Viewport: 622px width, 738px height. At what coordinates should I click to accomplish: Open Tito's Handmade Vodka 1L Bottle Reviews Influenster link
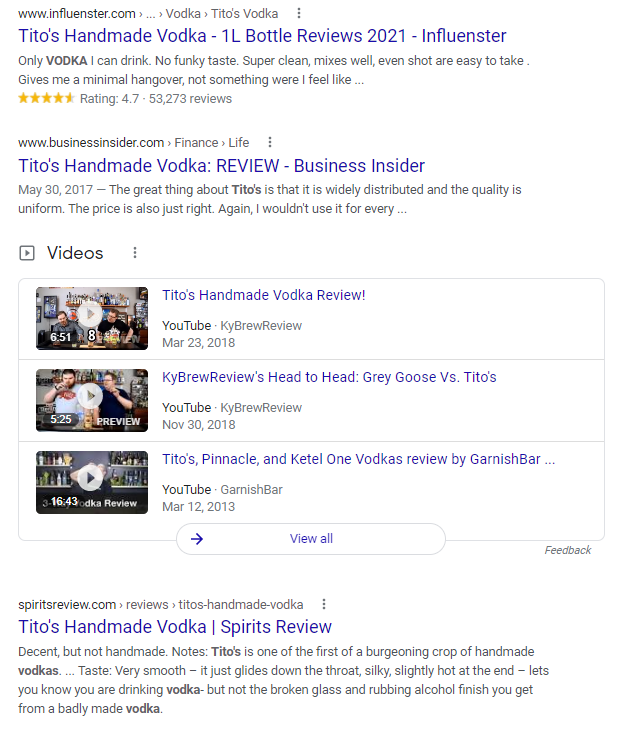262,36
